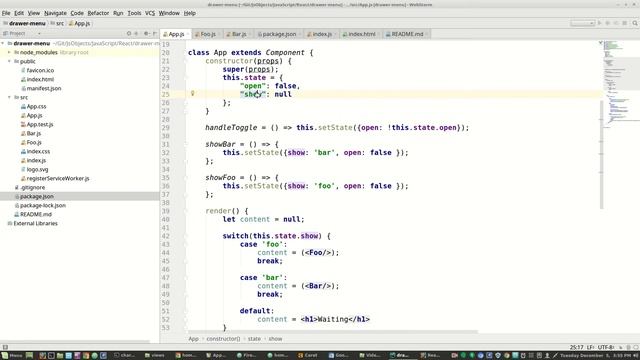Click the collapse all icon in Project panel

[x=137, y=33]
